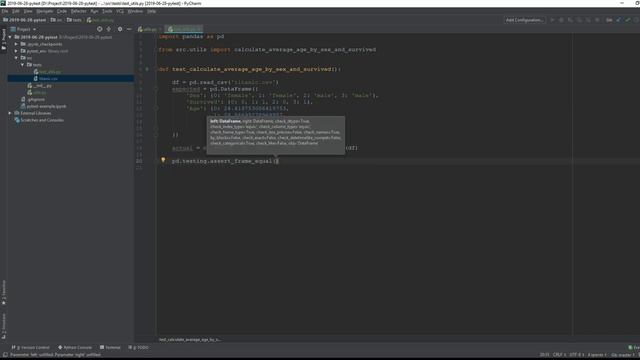
Task: Switch to the utils.py editor tab
Action: 150,29
